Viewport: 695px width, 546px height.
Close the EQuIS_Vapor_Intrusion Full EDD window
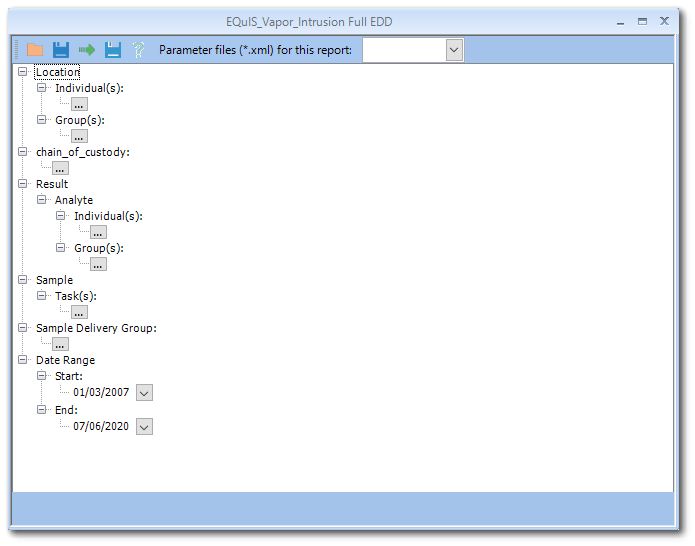(664, 21)
